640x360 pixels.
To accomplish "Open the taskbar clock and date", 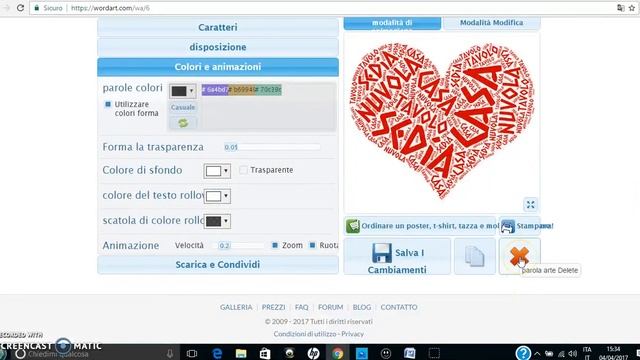I will pos(614,353).
